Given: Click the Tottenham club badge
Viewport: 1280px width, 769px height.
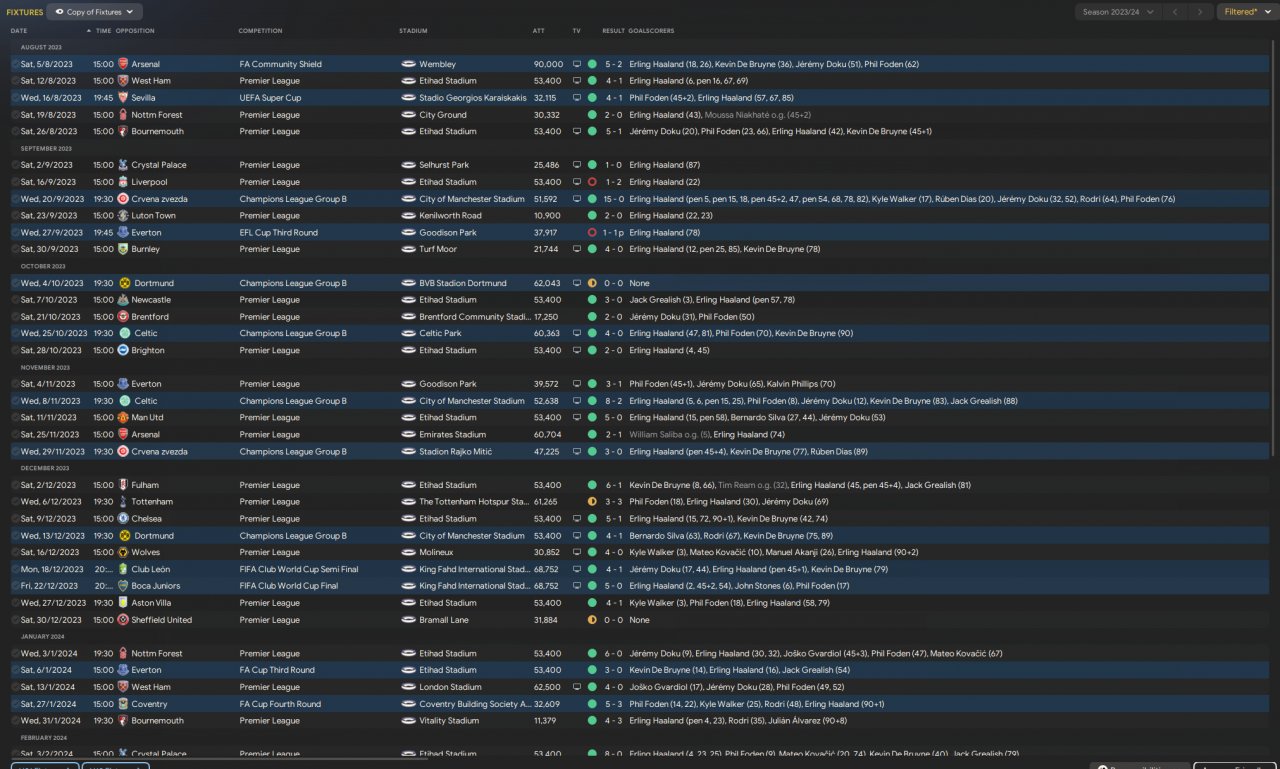Looking at the screenshot, I should pyautogui.click(x=123, y=502).
